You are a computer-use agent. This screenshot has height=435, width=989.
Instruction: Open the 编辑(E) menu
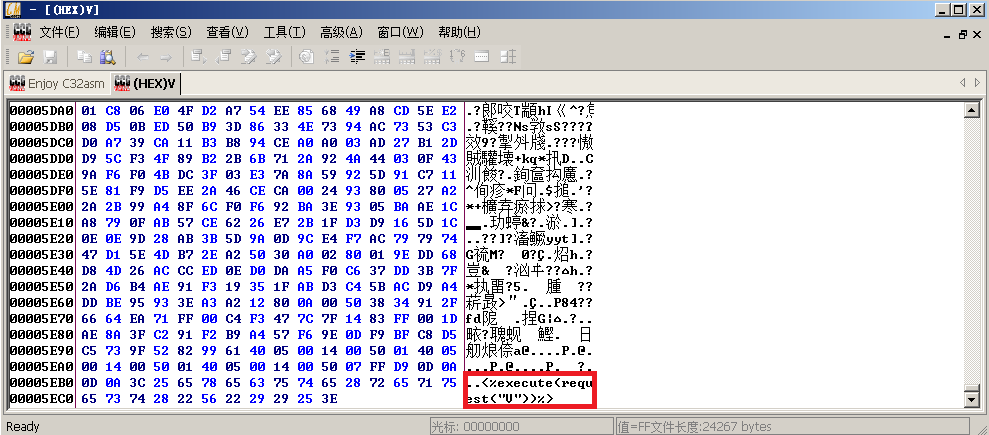point(115,32)
